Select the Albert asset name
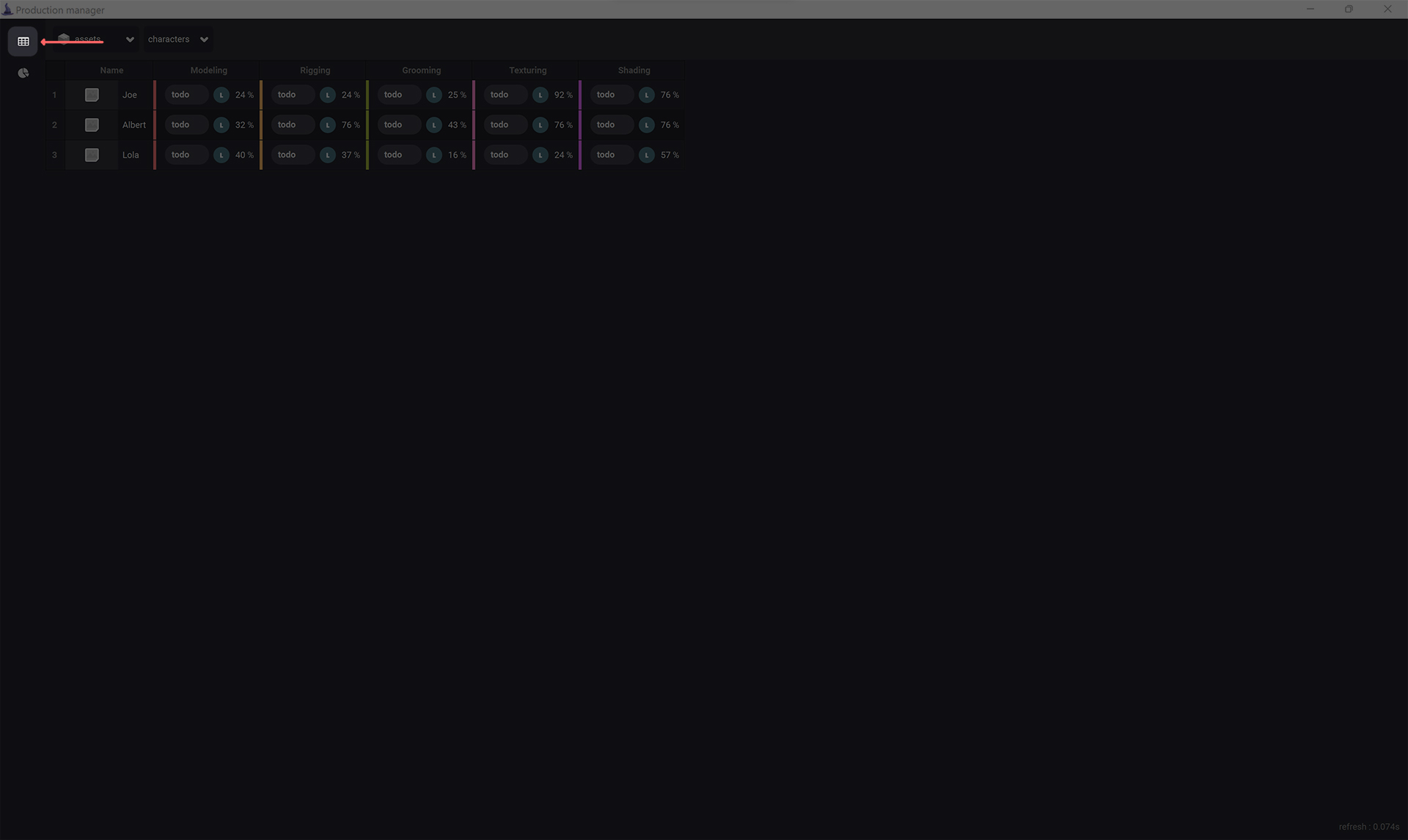The height and width of the screenshot is (840, 1408). [134, 125]
